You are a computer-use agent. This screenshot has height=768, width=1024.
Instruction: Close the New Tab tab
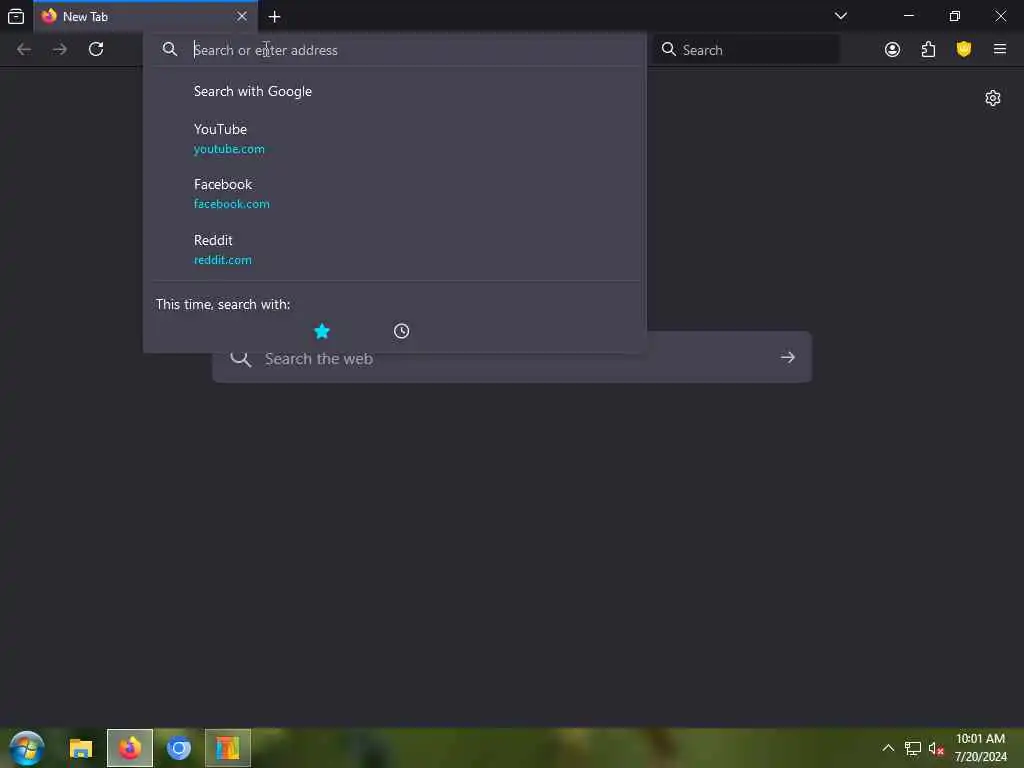(x=242, y=16)
